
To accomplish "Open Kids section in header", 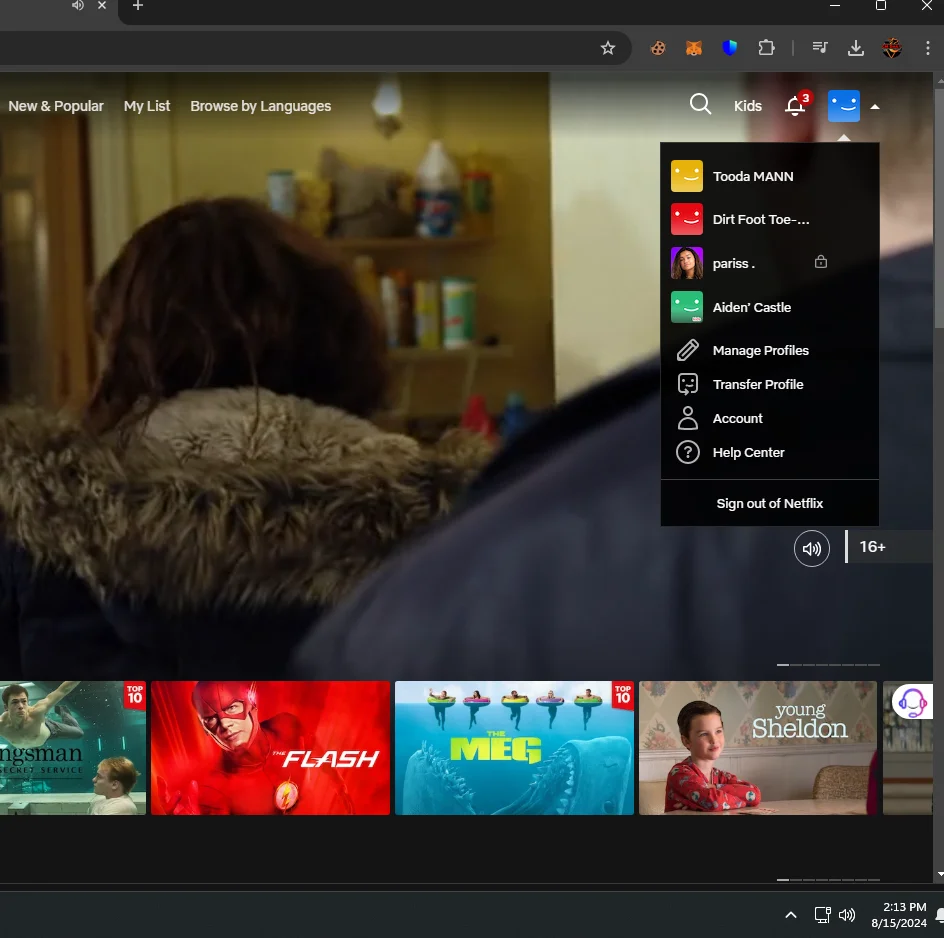I will tap(748, 106).
